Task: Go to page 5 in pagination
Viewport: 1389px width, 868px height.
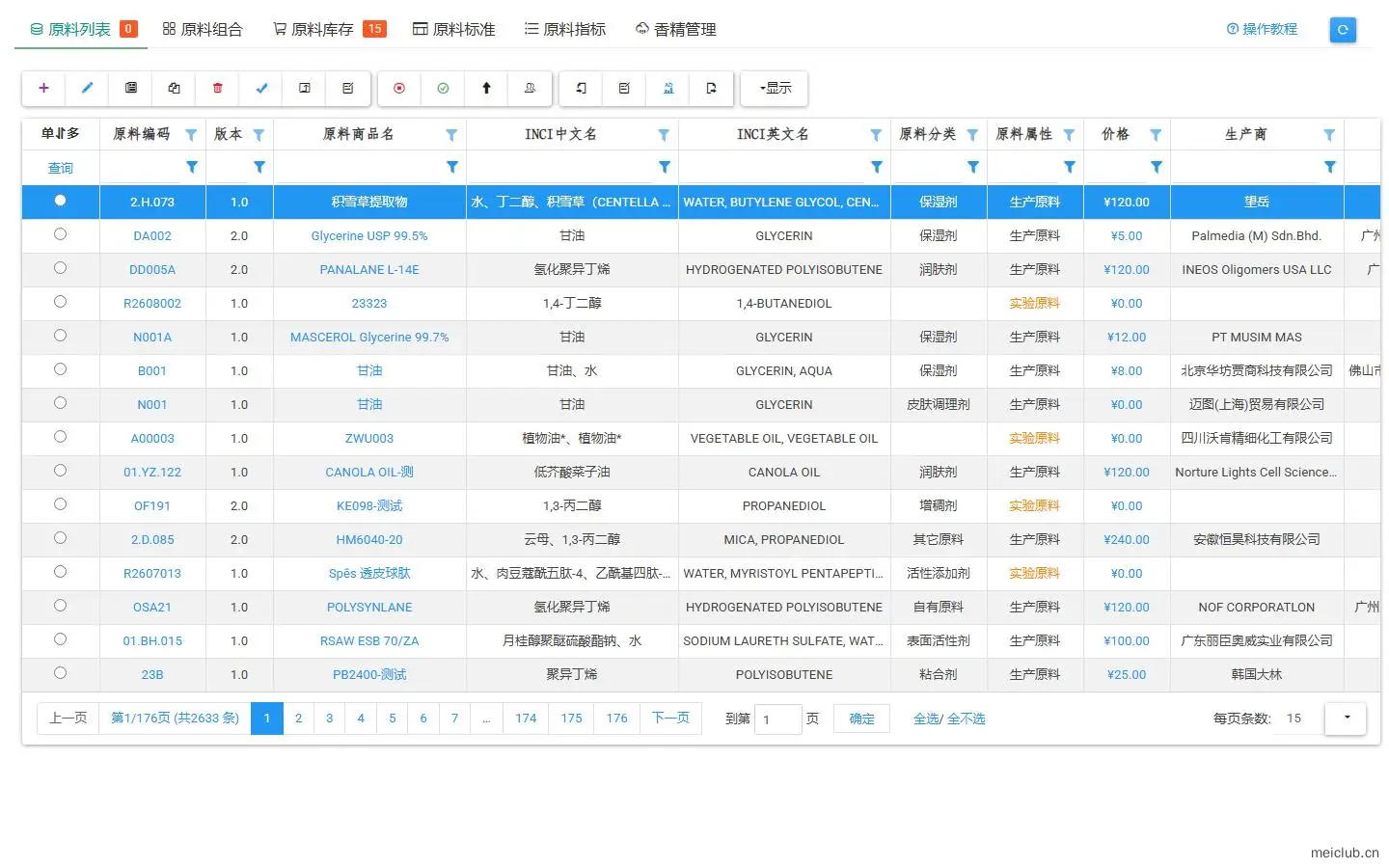Action: click(x=392, y=718)
